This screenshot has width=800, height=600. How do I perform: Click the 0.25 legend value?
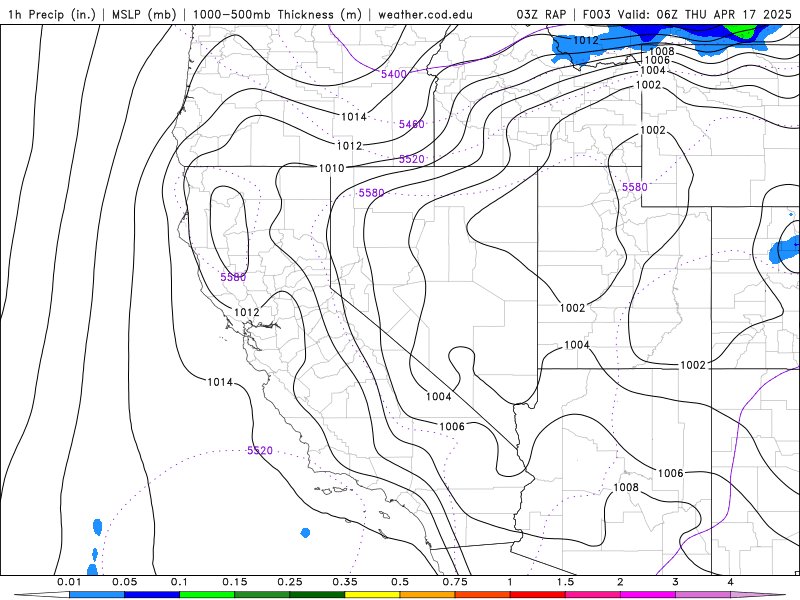pyautogui.click(x=290, y=582)
